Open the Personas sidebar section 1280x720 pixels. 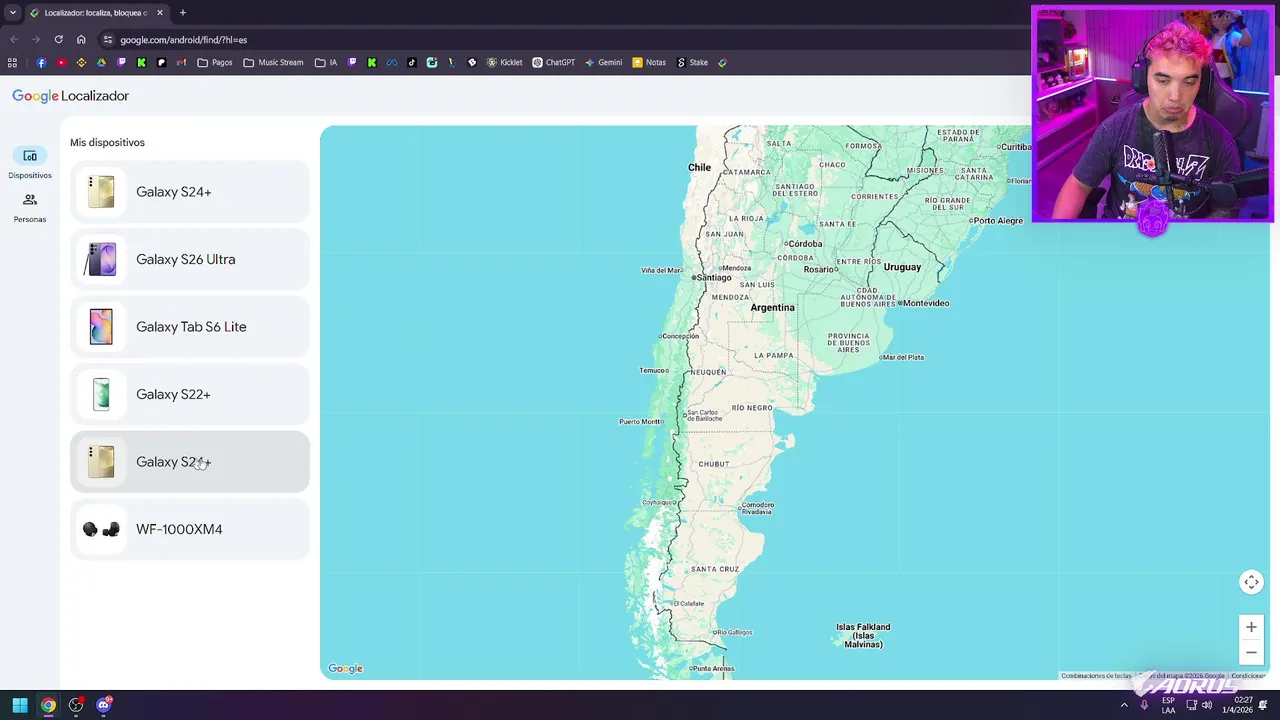pyautogui.click(x=30, y=208)
